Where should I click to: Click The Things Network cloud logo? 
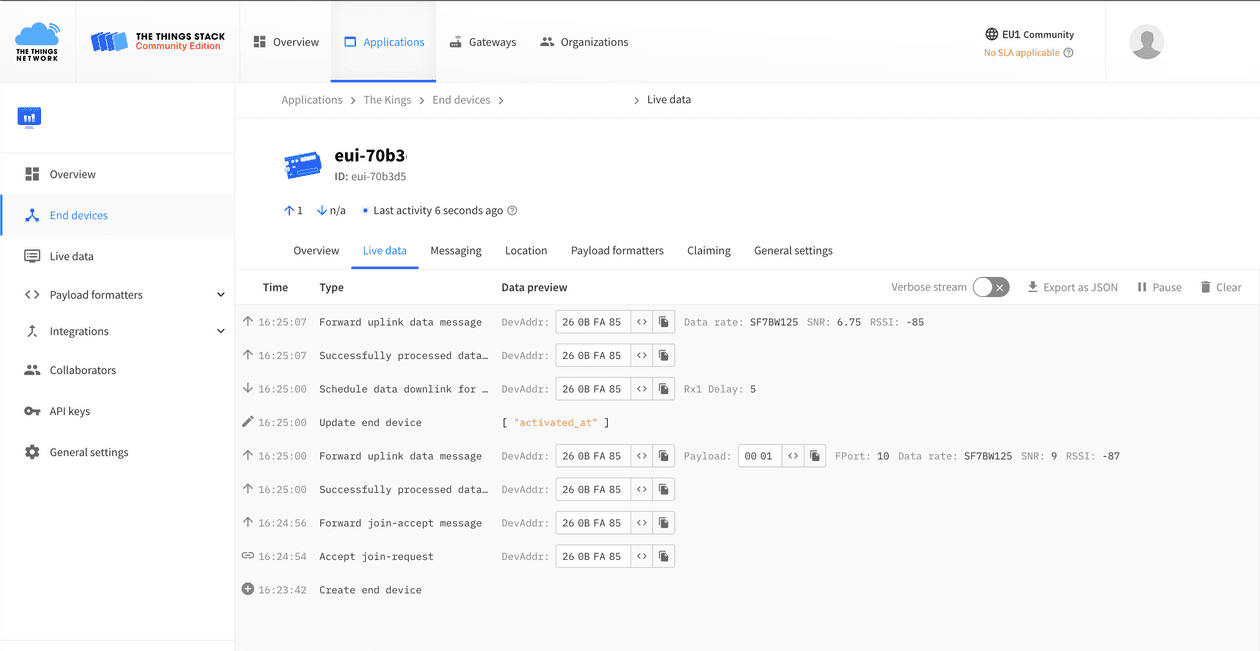(x=37, y=41)
